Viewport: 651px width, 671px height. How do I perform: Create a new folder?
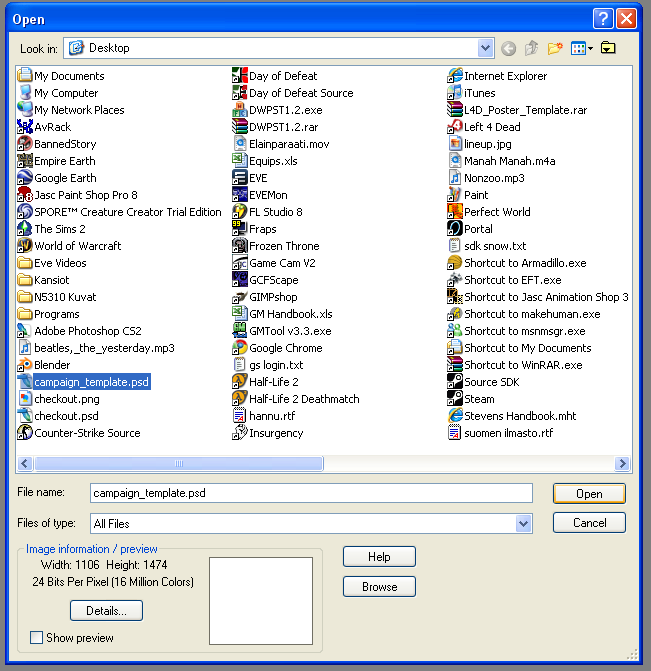(555, 48)
